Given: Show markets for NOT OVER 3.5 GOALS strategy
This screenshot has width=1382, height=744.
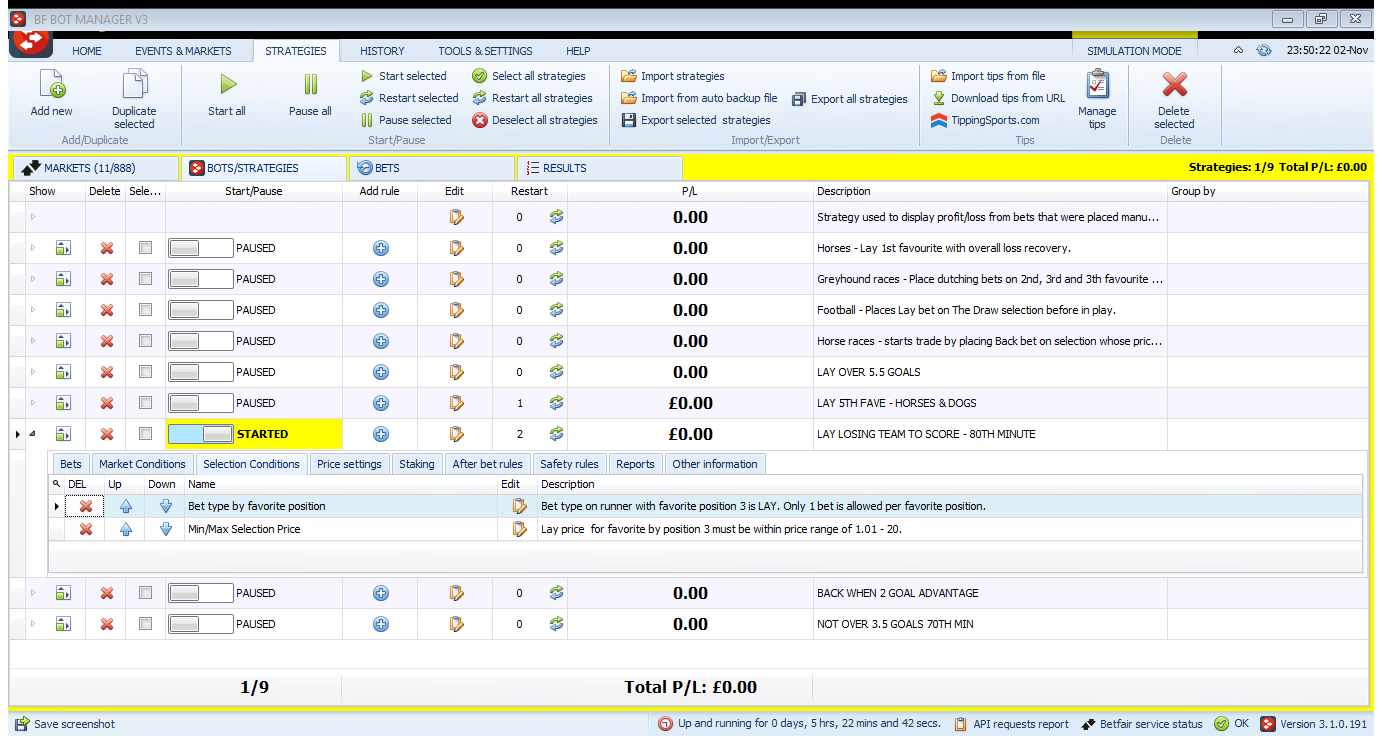Looking at the screenshot, I should [63, 624].
